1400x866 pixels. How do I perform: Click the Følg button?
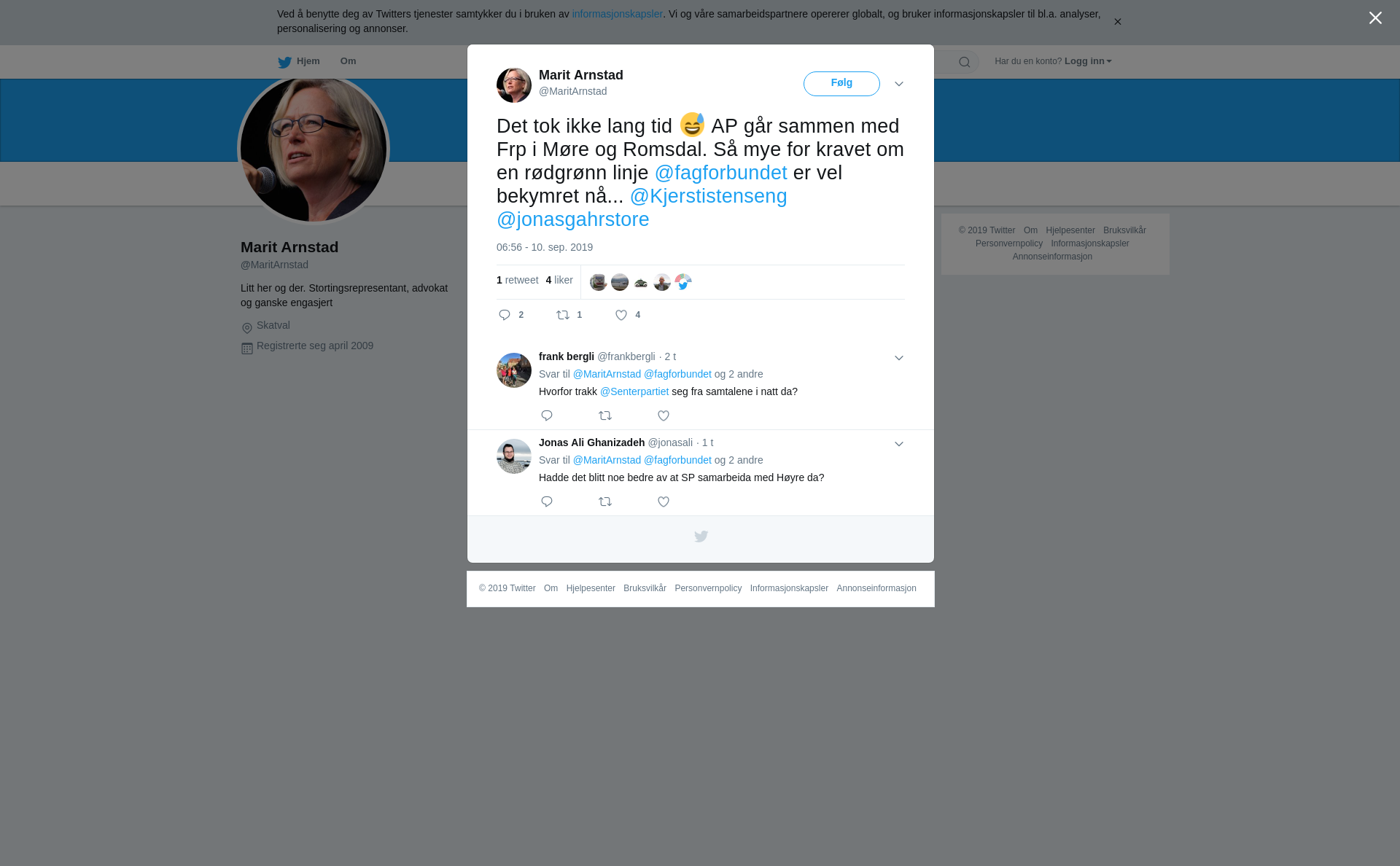[x=841, y=84]
